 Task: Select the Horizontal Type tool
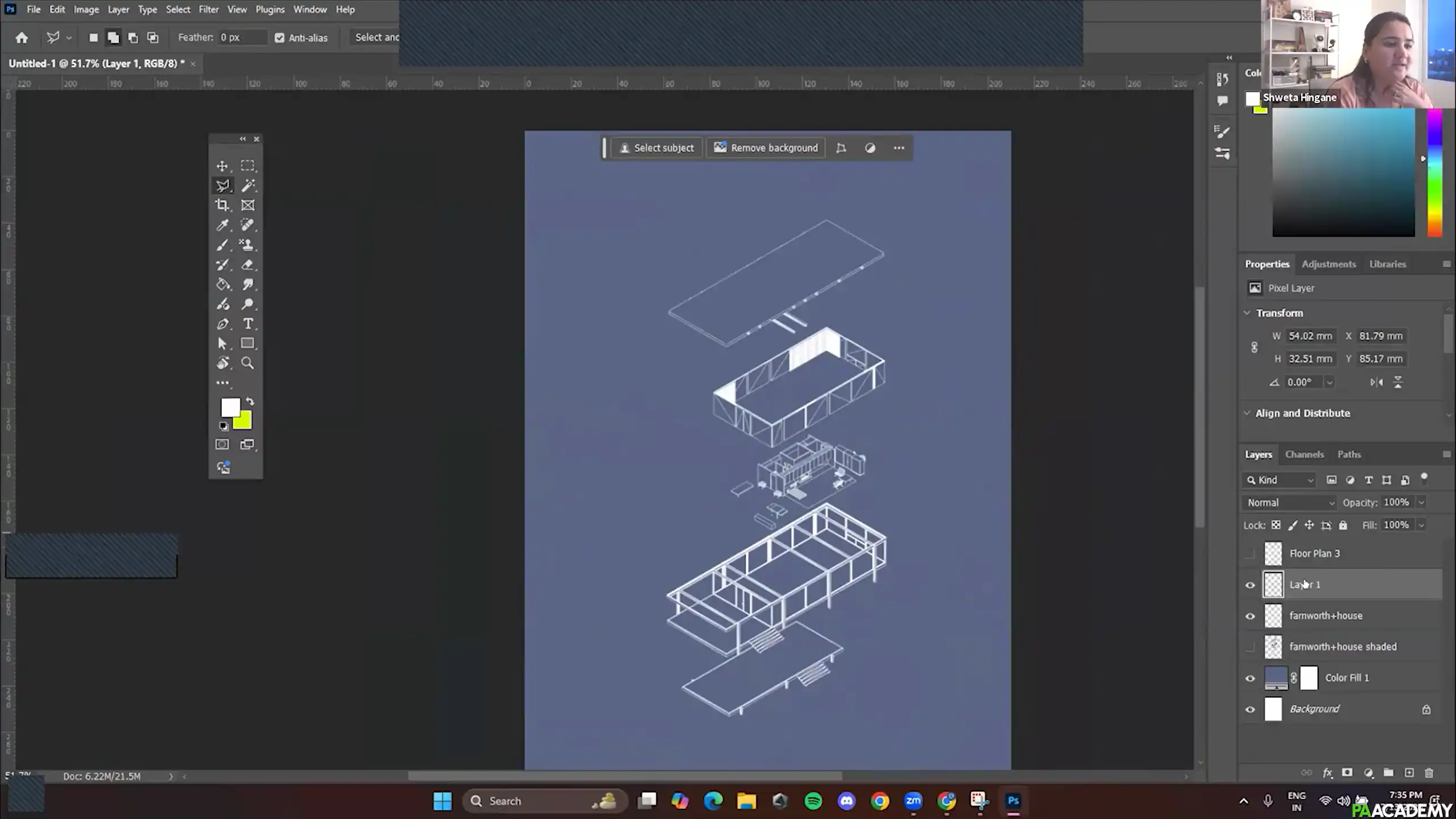point(248,324)
